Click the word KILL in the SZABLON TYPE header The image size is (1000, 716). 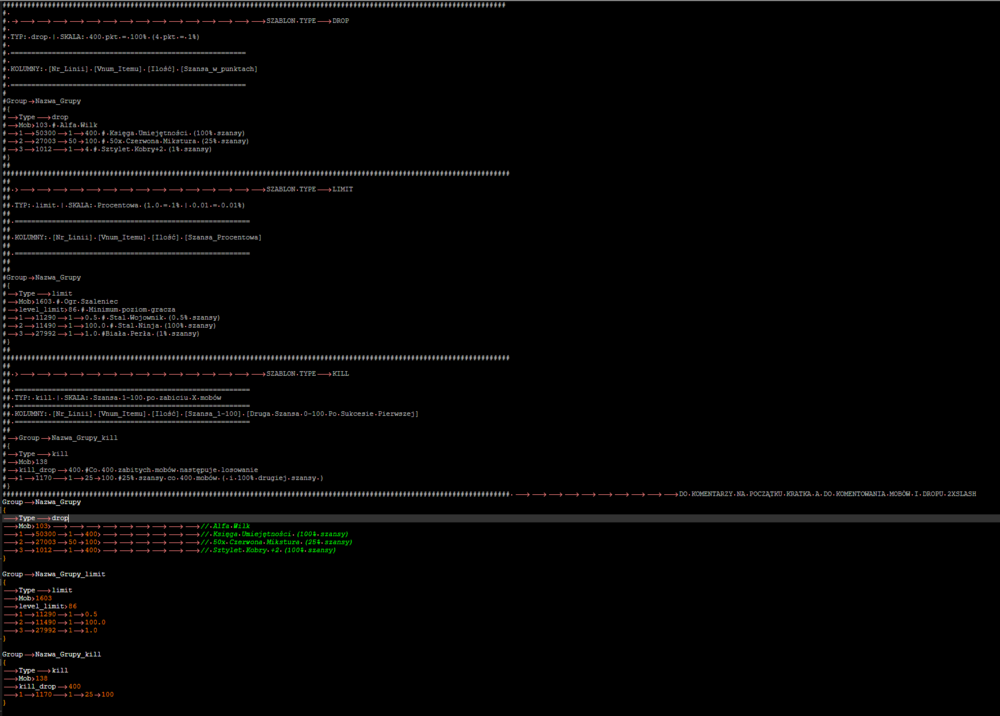[341, 374]
